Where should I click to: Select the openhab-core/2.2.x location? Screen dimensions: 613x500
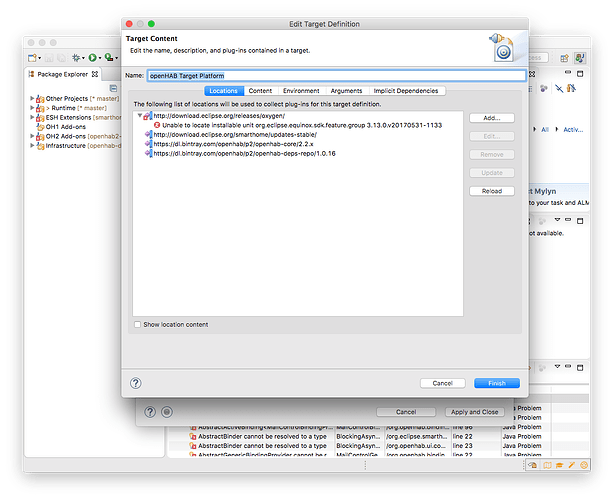(233, 144)
